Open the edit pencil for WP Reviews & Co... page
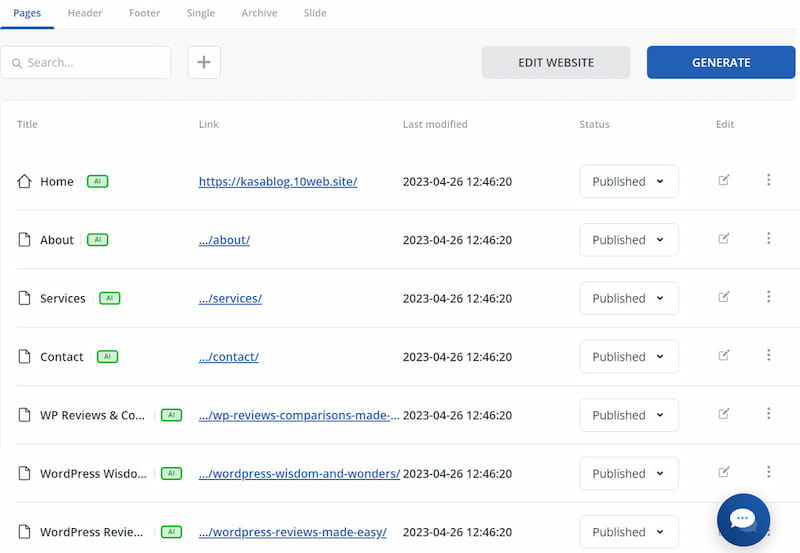 click(x=723, y=414)
